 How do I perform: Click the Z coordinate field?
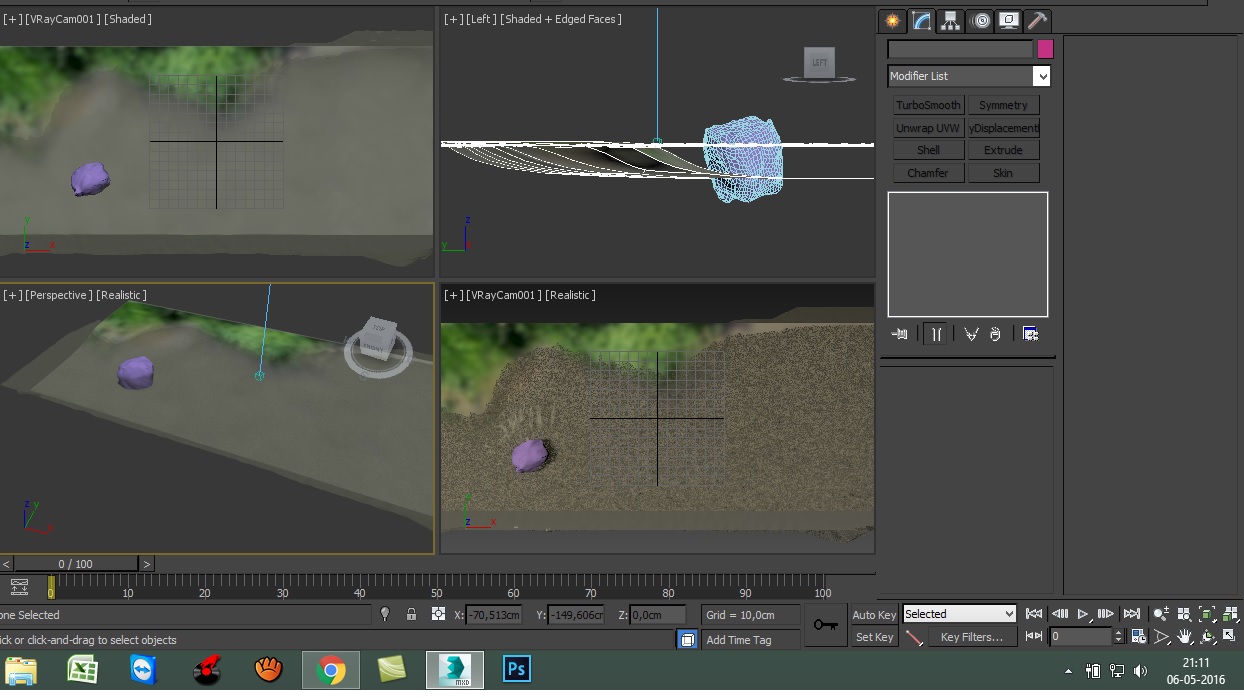tap(658, 615)
